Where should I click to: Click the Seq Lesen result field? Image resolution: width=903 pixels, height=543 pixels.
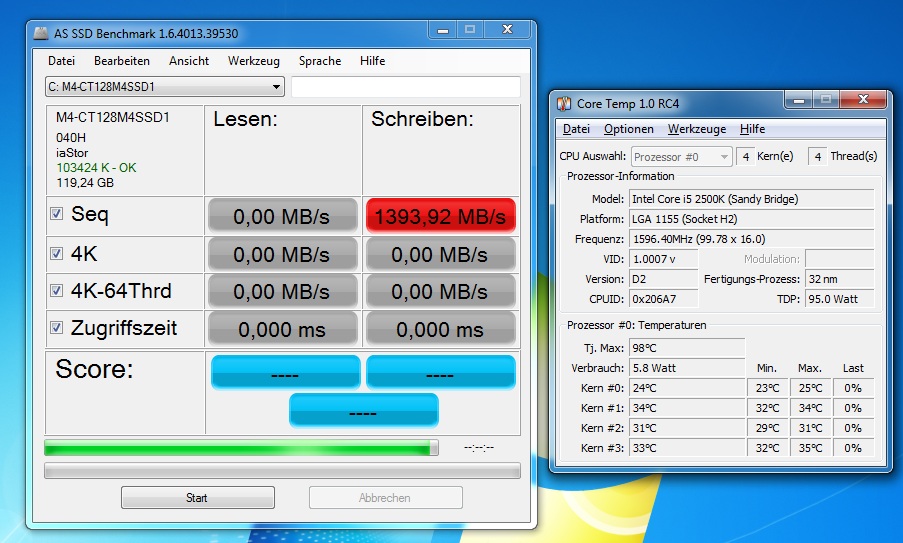point(282,216)
